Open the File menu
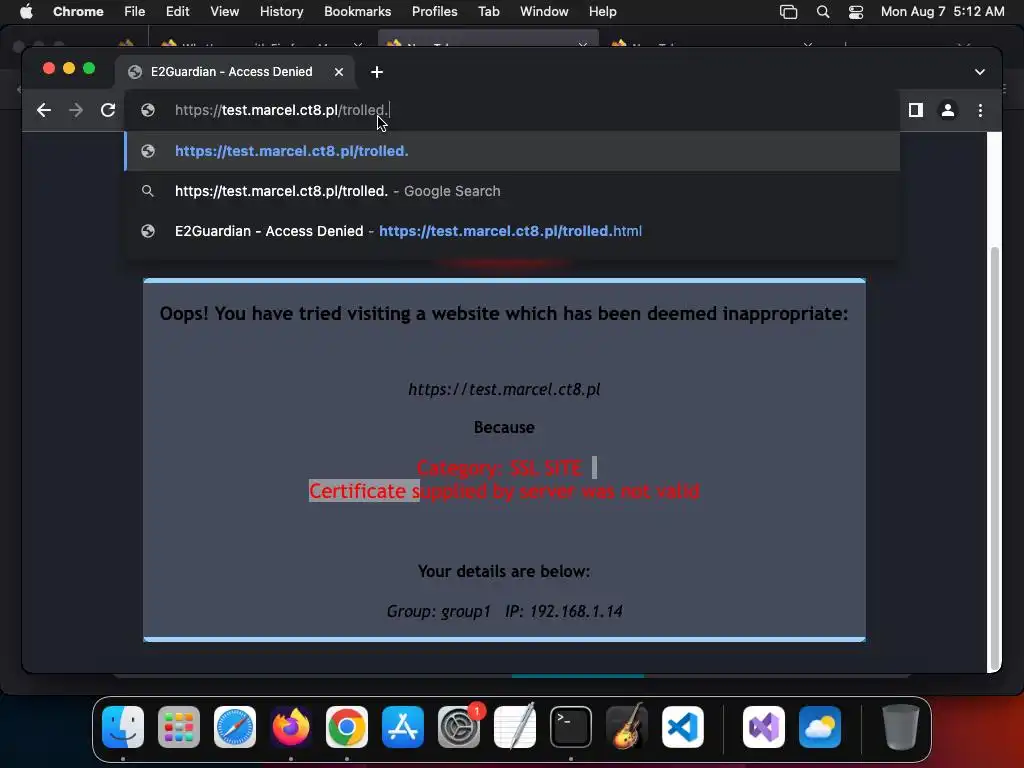1024x768 pixels. click(x=135, y=12)
